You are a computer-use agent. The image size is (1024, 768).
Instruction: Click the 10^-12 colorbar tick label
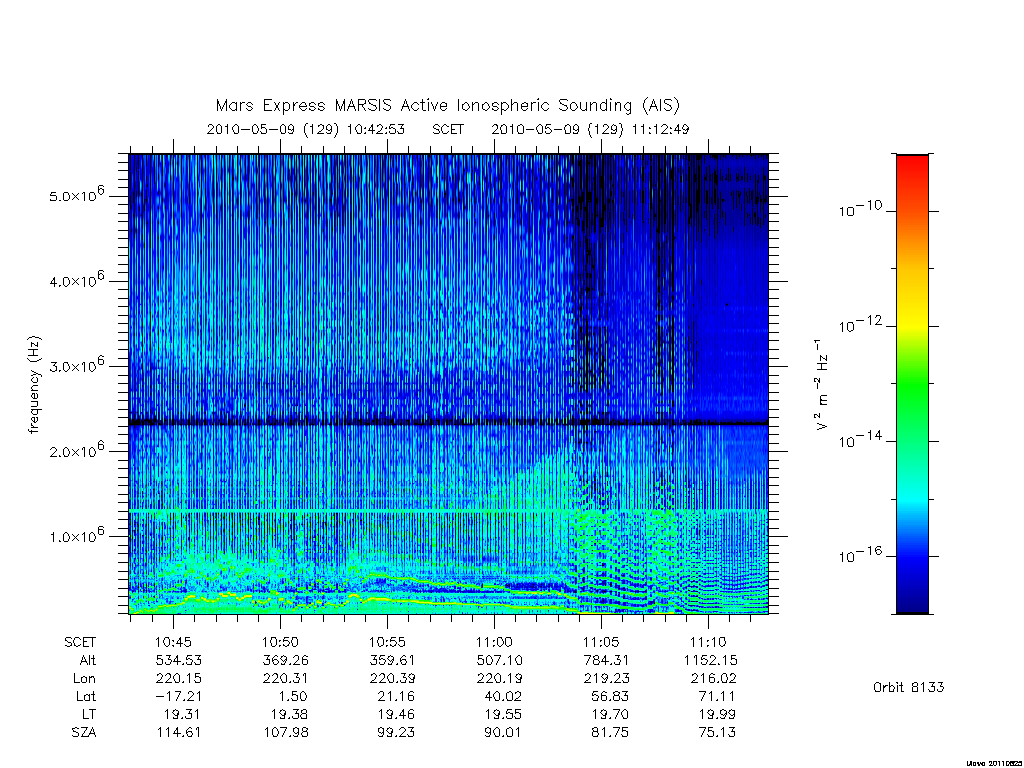(860, 324)
